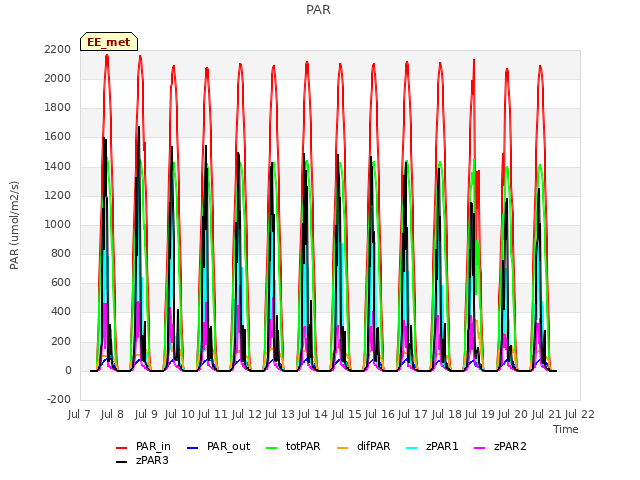Click the Jul 14 tick label
640x480 pixels.
313,415
